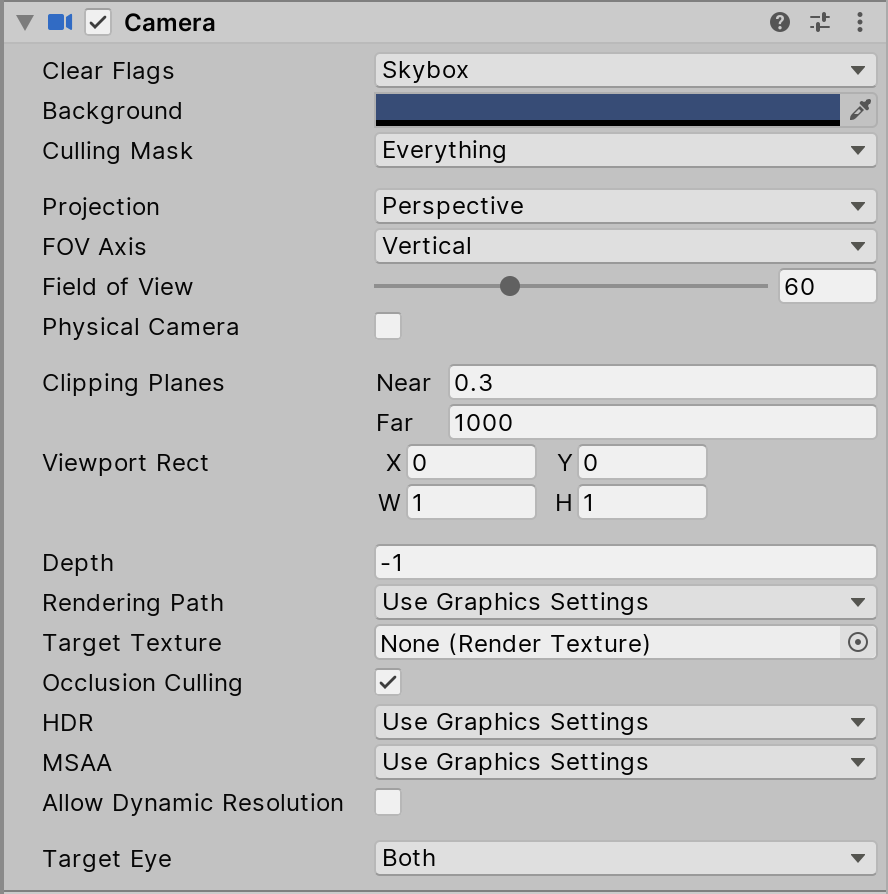Uncheck the Occlusion Culling checkbox
The height and width of the screenshot is (894, 888).
click(x=388, y=682)
